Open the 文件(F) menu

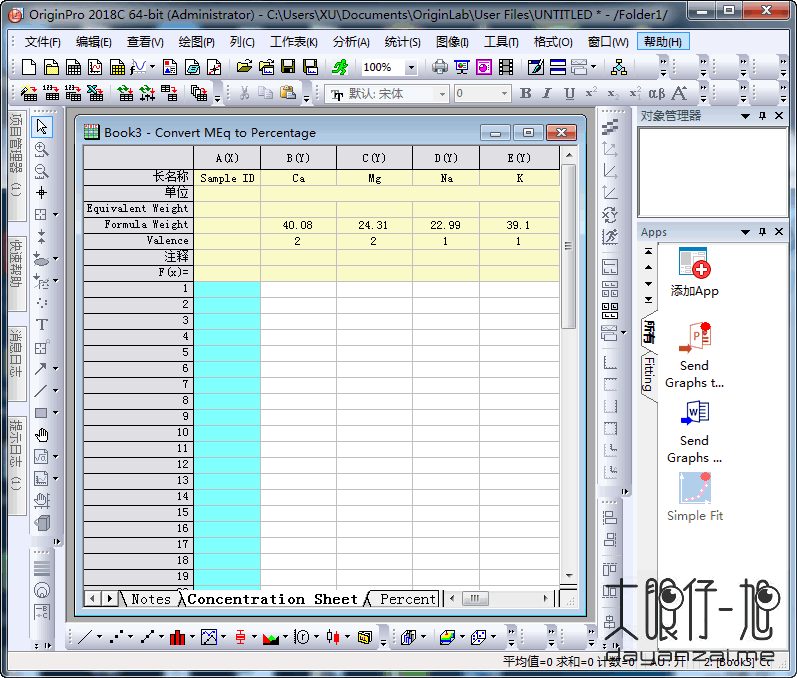pos(42,42)
